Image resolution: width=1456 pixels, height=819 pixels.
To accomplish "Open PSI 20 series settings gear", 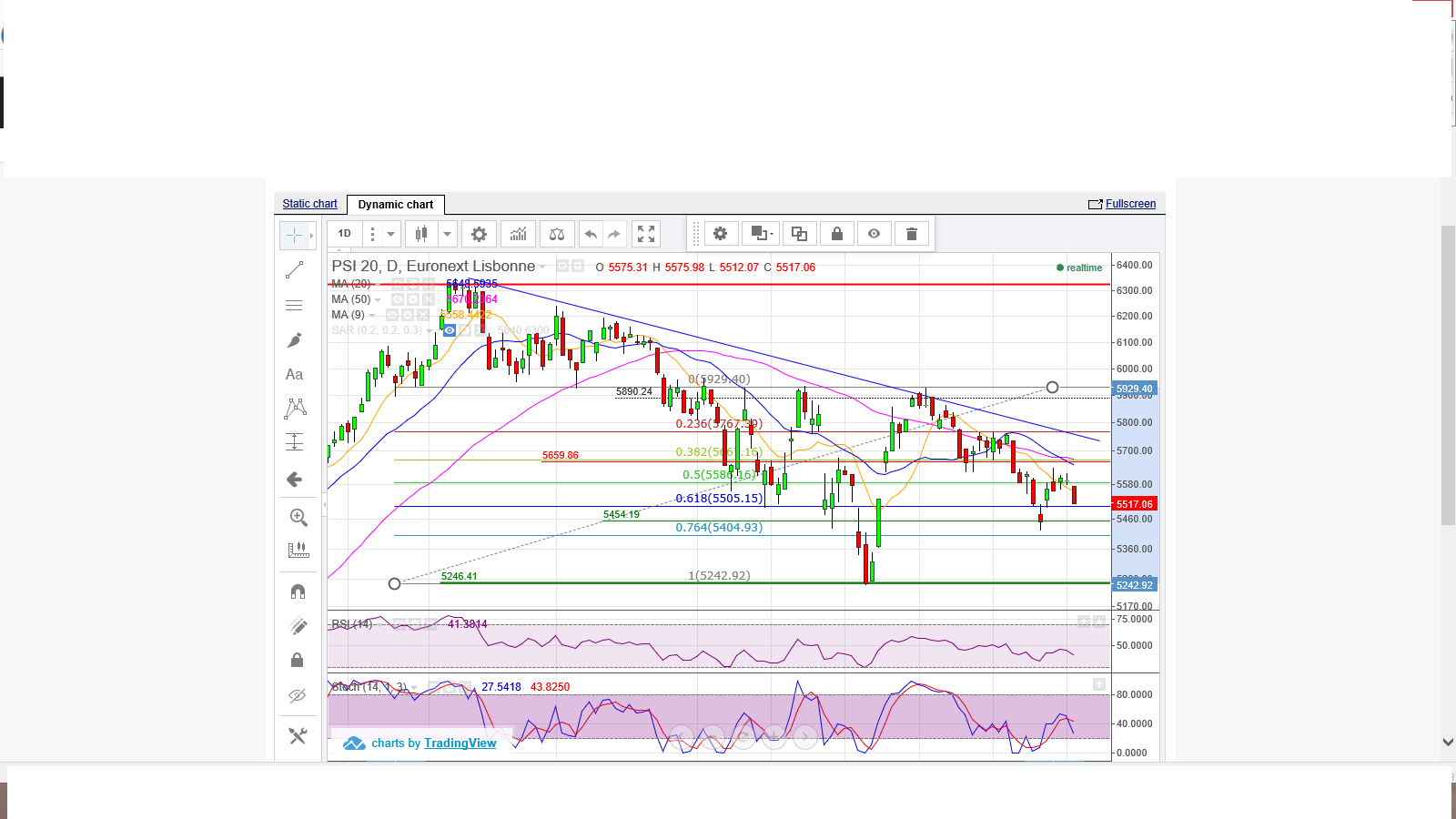I will click(x=578, y=266).
